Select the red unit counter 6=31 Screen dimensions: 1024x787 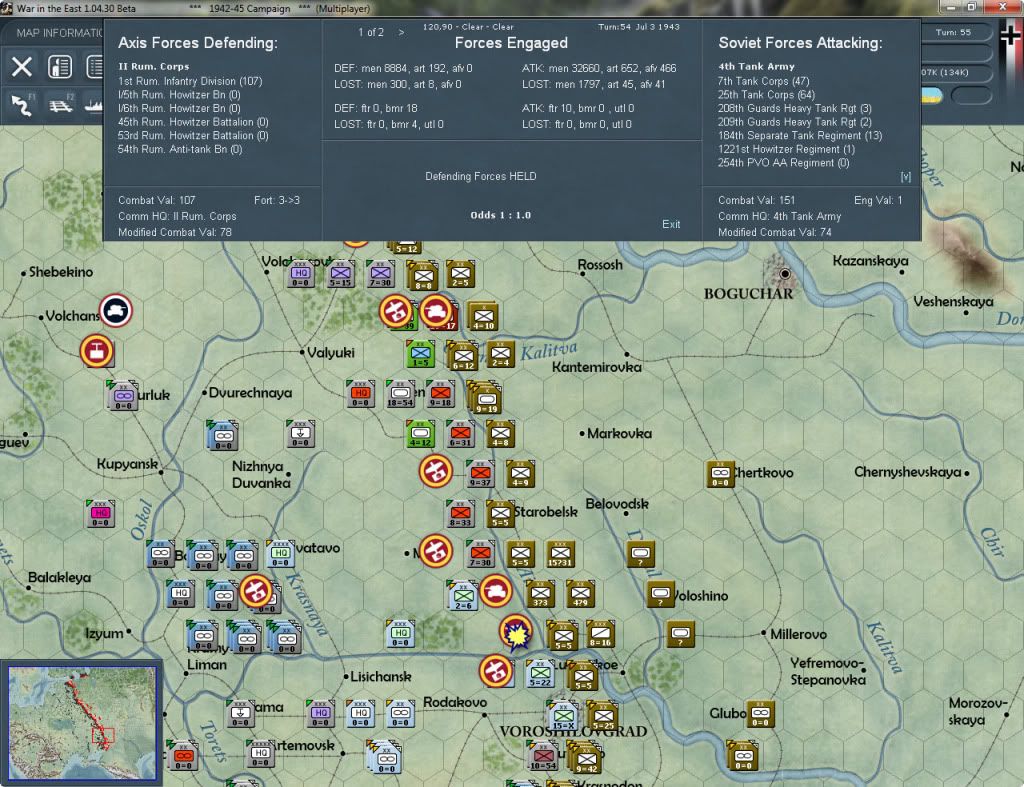click(460, 434)
